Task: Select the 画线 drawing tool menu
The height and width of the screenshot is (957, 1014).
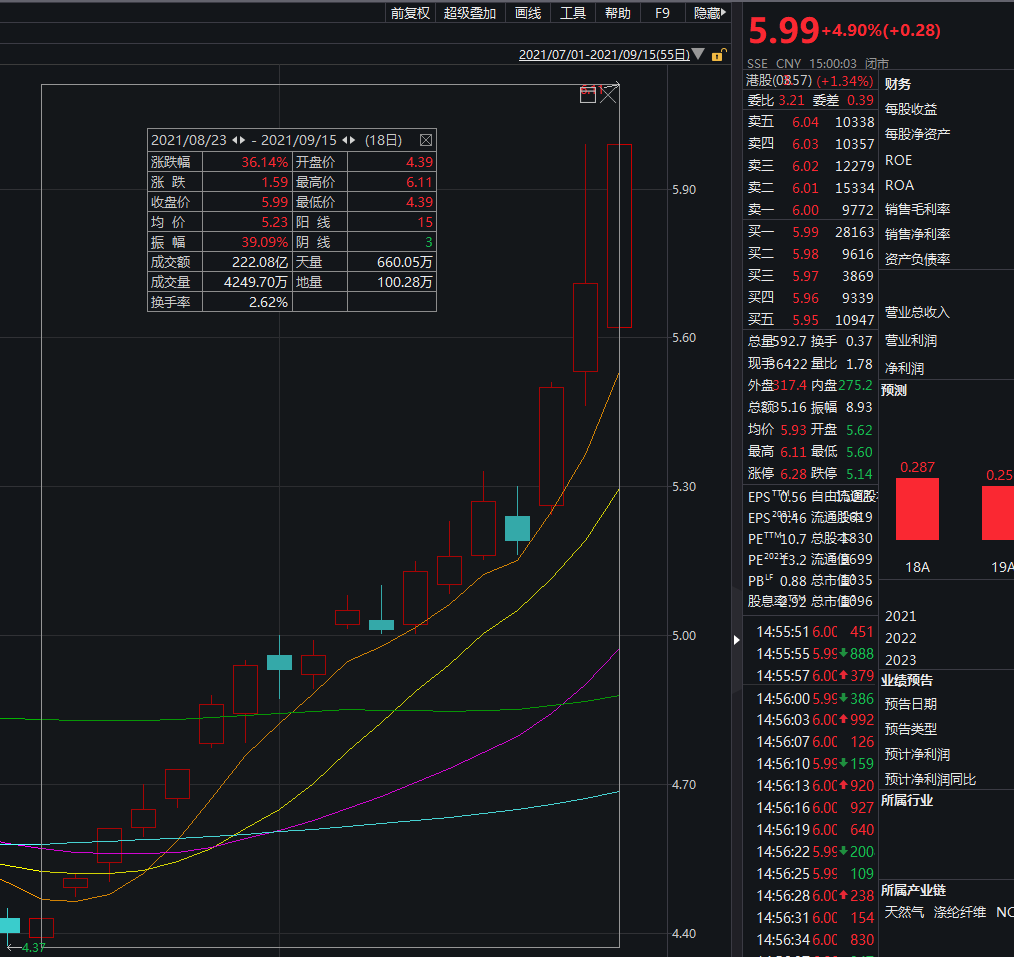Action: 528,13
